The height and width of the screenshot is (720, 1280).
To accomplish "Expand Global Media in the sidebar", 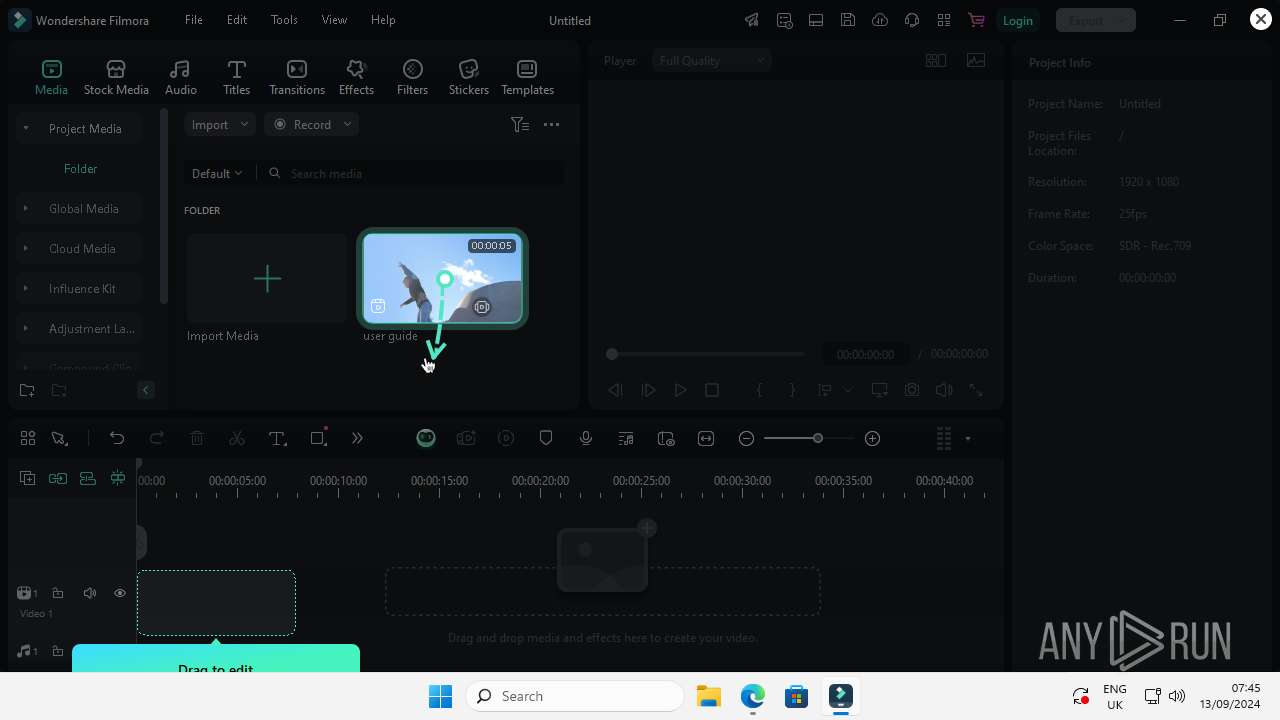I will point(26,208).
